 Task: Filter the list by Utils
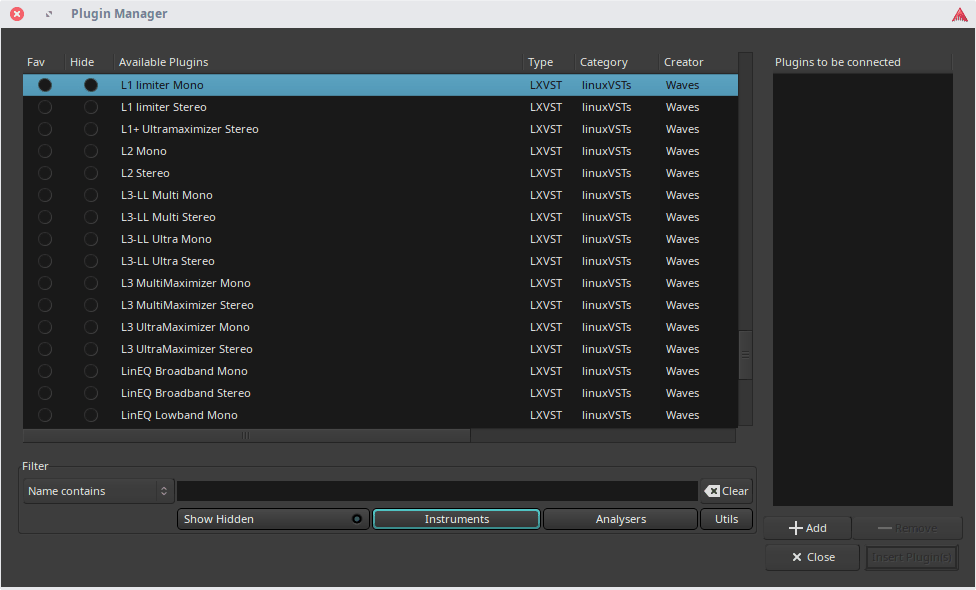point(726,519)
